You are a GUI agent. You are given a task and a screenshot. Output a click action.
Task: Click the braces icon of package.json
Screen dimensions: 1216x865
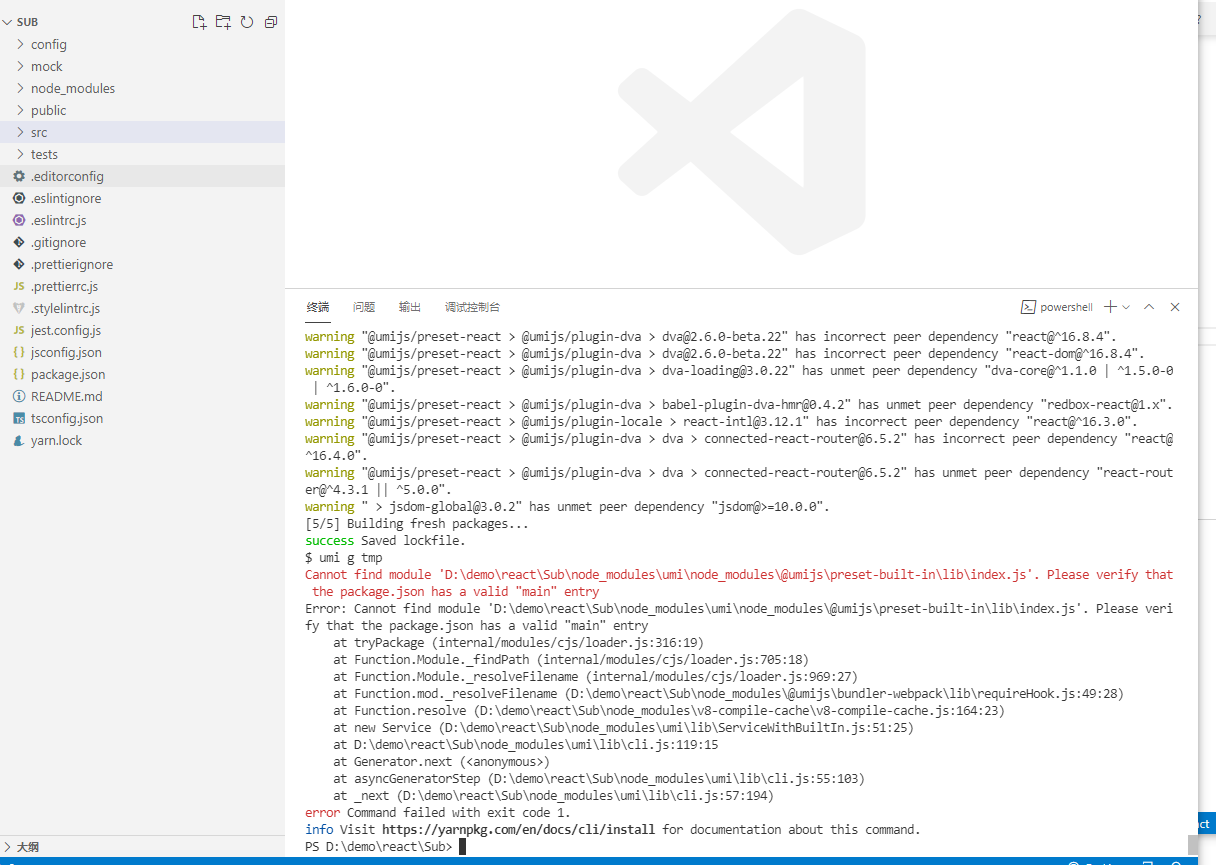coord(19,374)
